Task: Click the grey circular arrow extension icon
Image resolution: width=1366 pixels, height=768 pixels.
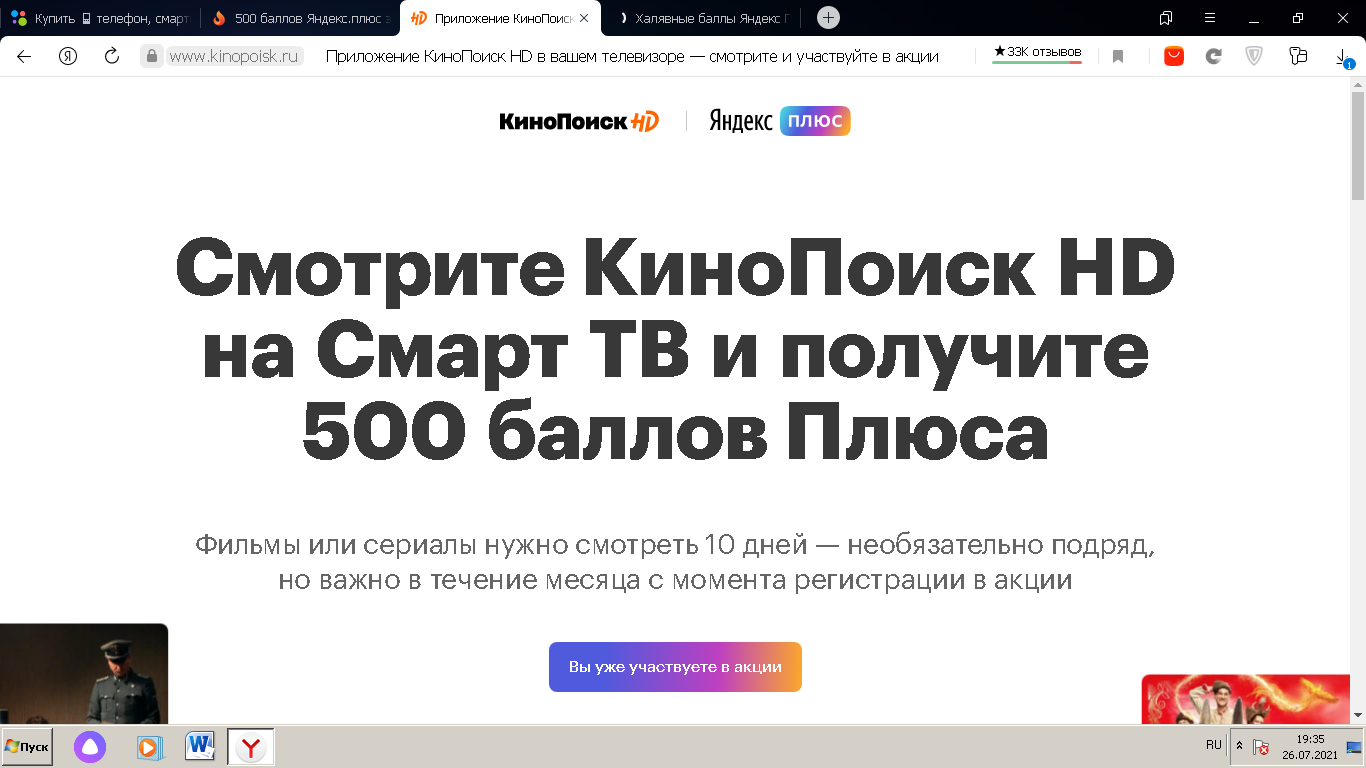Action: click(1214, 56)
